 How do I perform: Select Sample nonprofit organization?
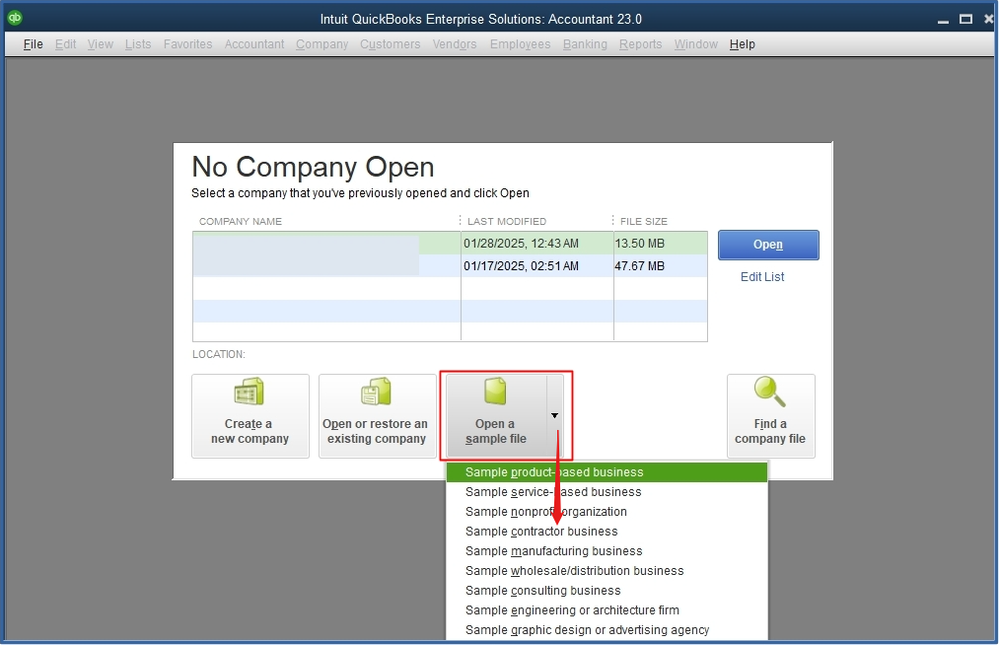[x=607, y=512]
